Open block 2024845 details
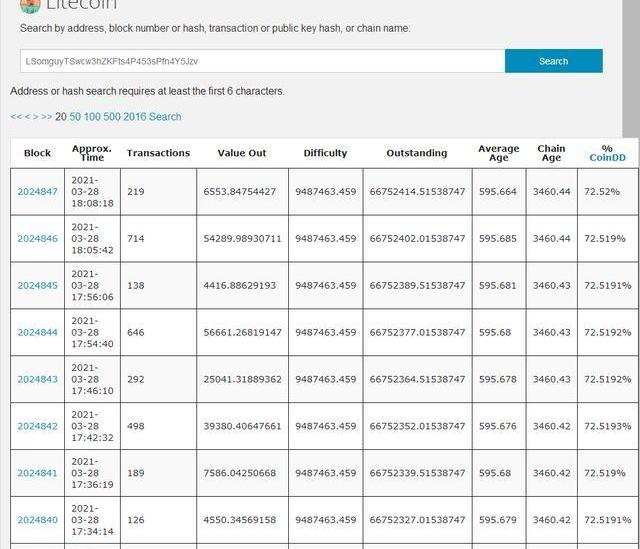 (37, 286)
